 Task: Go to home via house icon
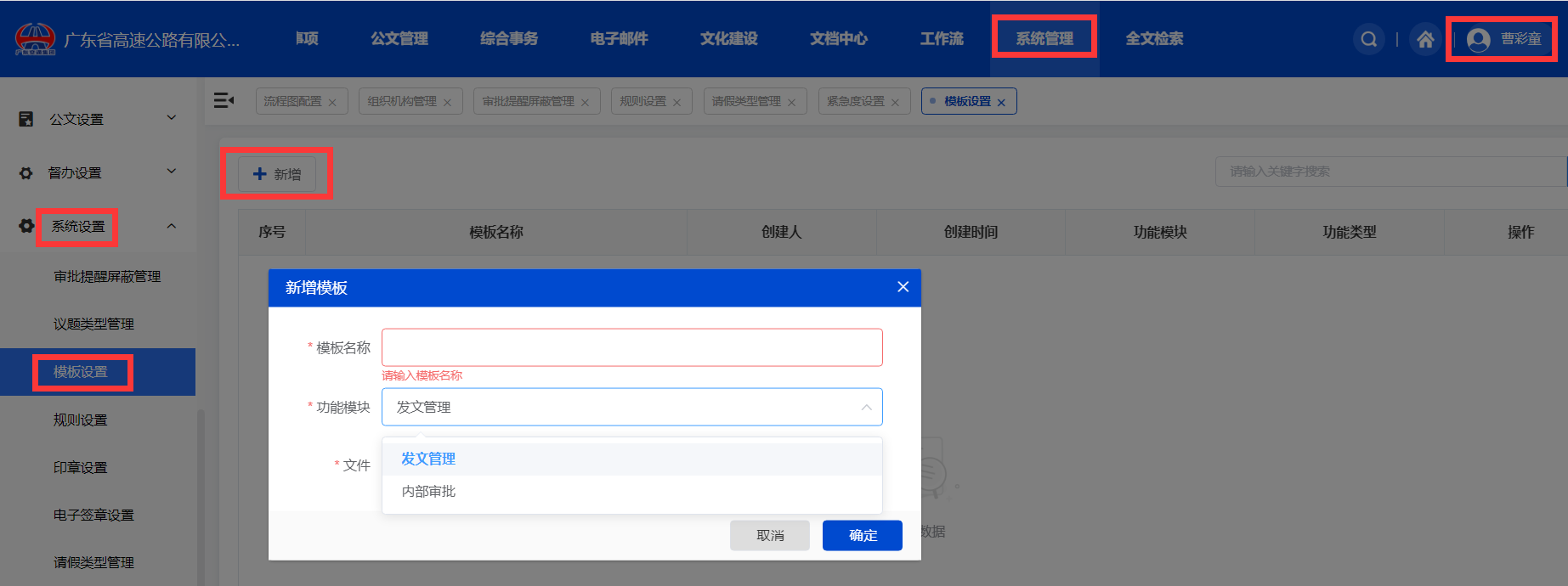tap(1425, 39)
